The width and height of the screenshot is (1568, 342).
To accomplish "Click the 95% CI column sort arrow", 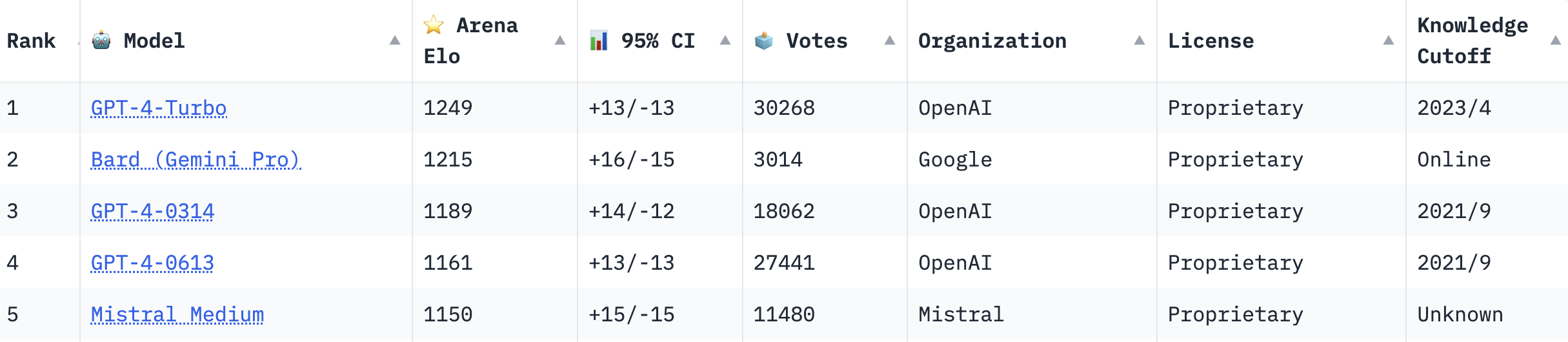I will (x=725, y=41).
